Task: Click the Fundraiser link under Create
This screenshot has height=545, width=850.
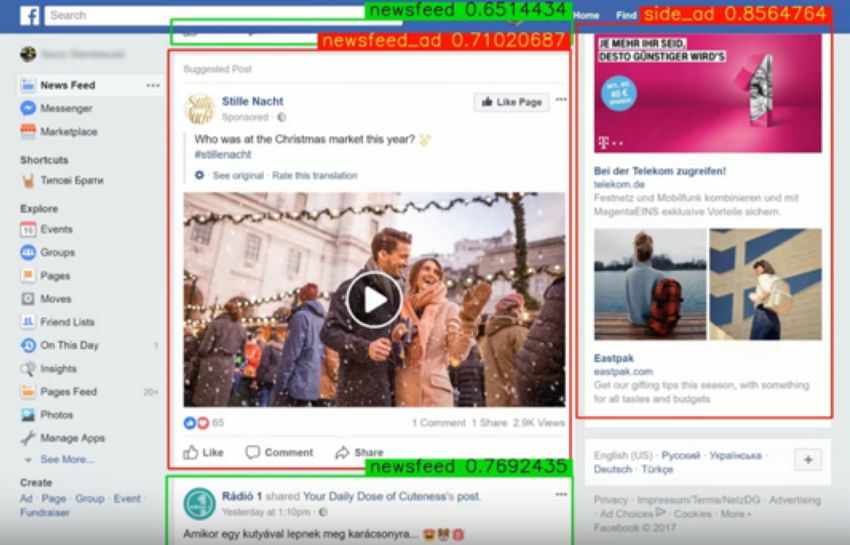Action: 44,512
